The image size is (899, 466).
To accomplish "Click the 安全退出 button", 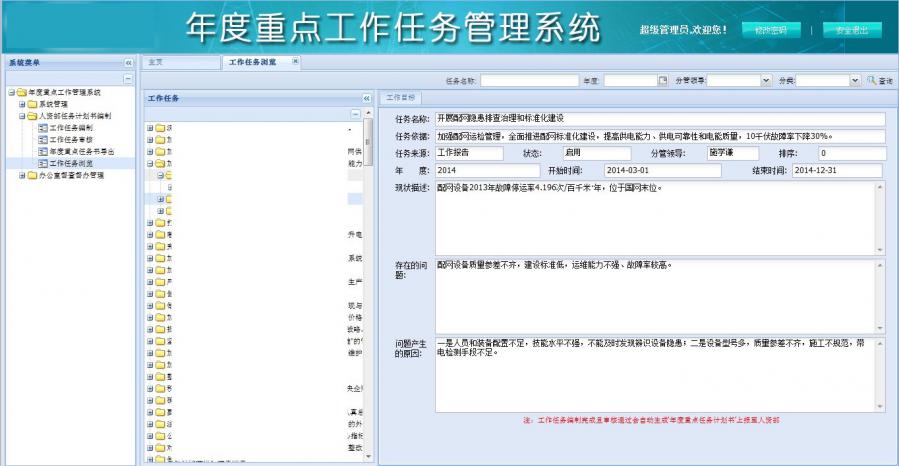I will [x=851, y=30].
